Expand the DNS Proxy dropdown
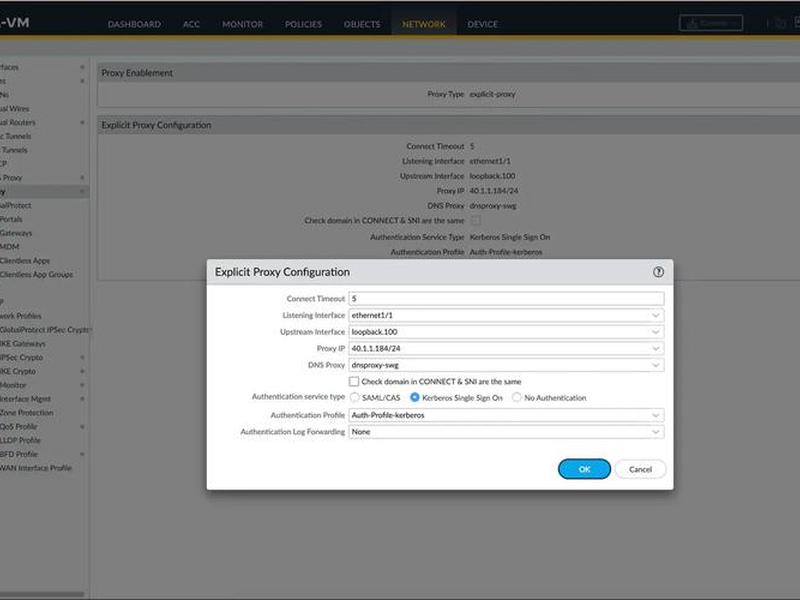 pos(656,365)
